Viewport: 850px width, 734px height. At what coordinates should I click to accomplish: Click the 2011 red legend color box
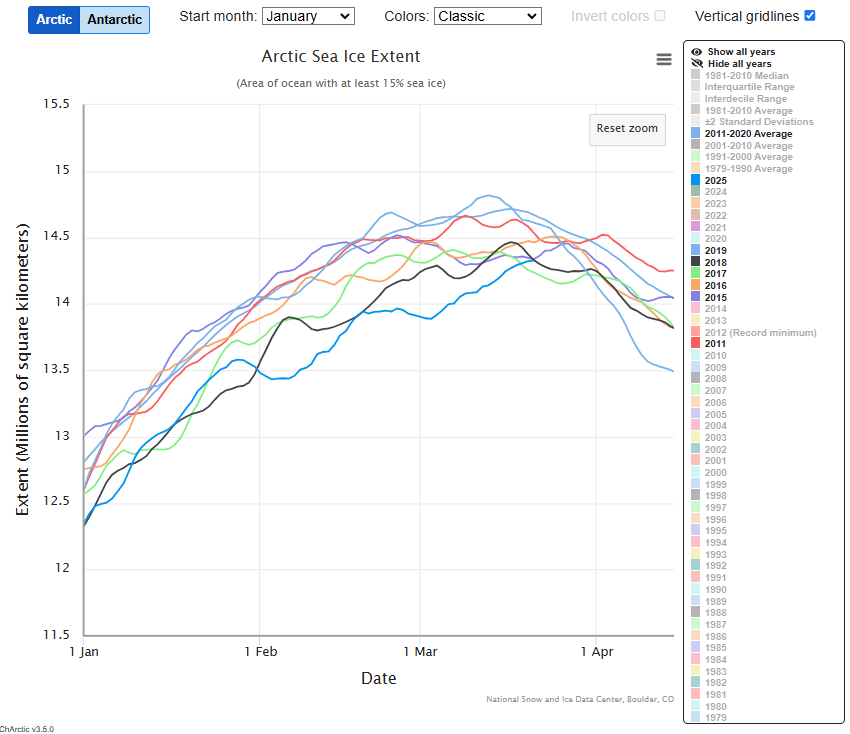pos(695,344)
